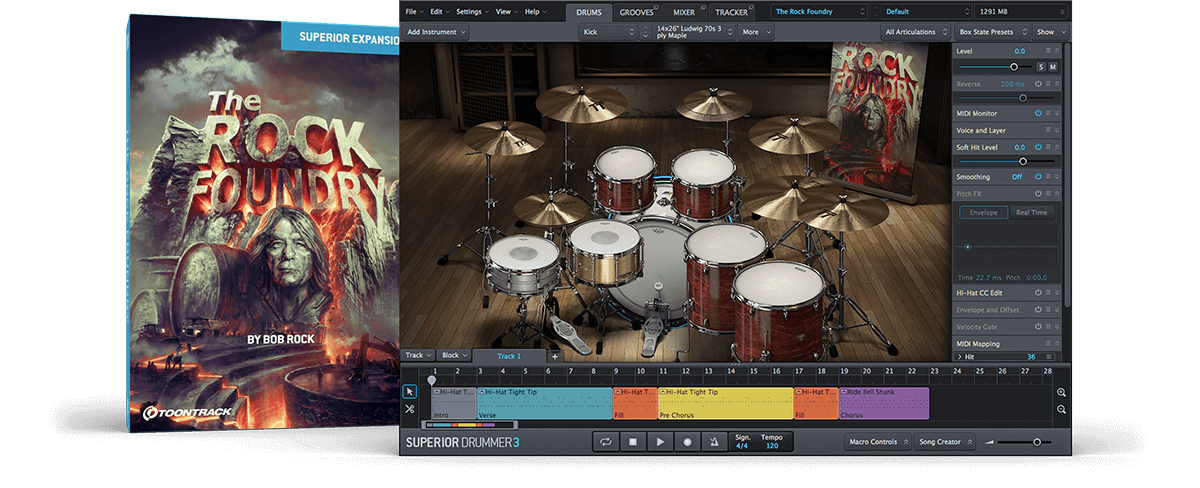The image size is (1200, 488).
Task: Select the Track 1 tab
Action: pyautogui.click(x=509, y=356)
